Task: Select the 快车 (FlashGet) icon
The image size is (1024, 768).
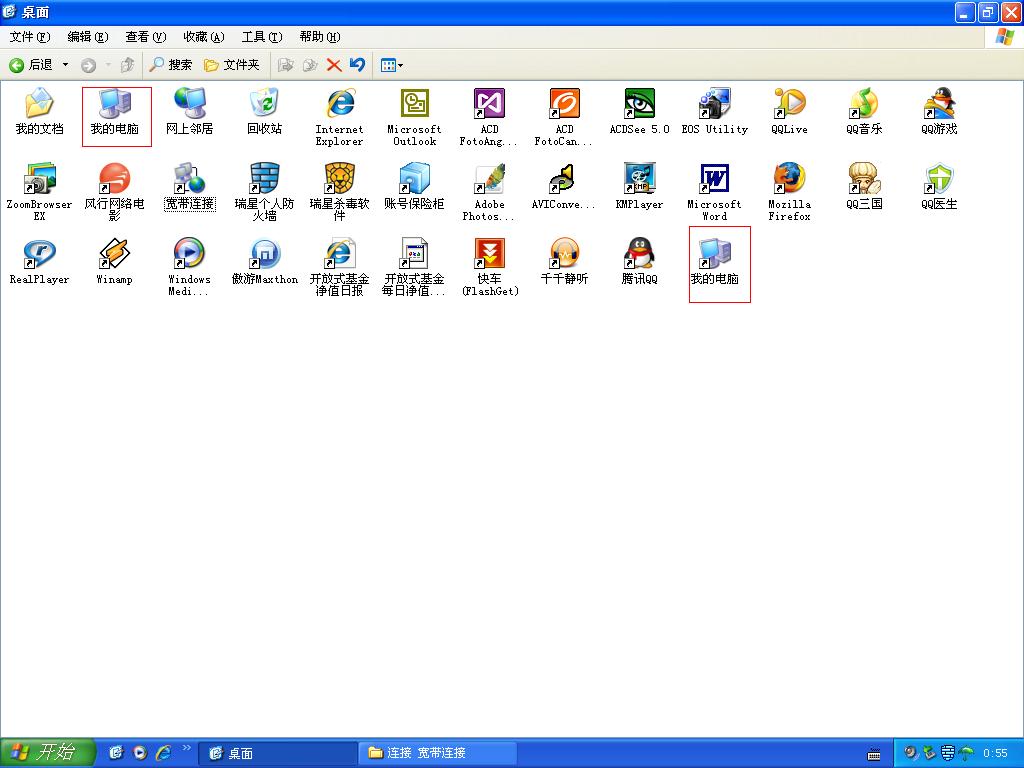Action: click(489, 255)
